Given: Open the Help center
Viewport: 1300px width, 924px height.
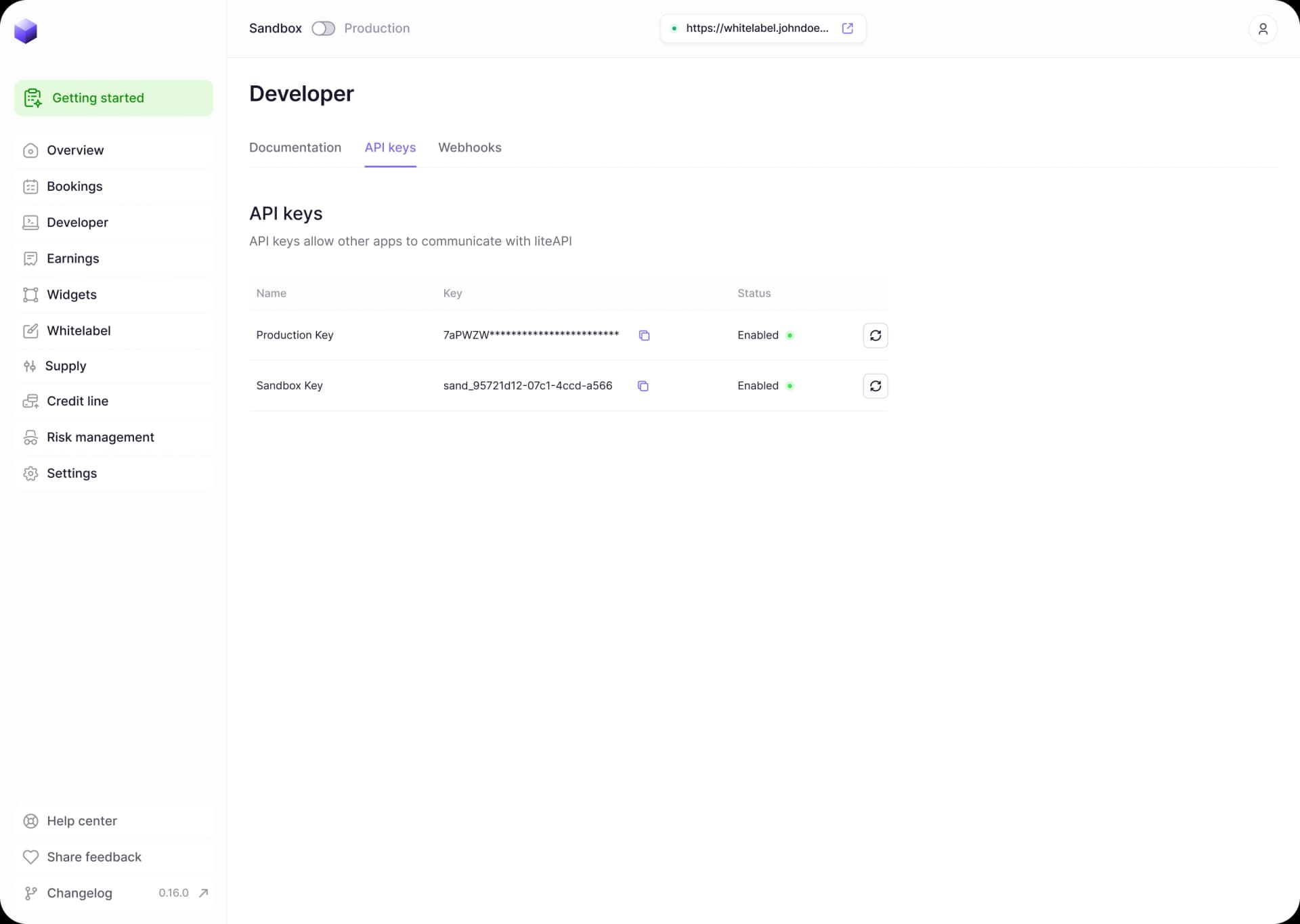Looking at the screenshot, I should point(82,821).
